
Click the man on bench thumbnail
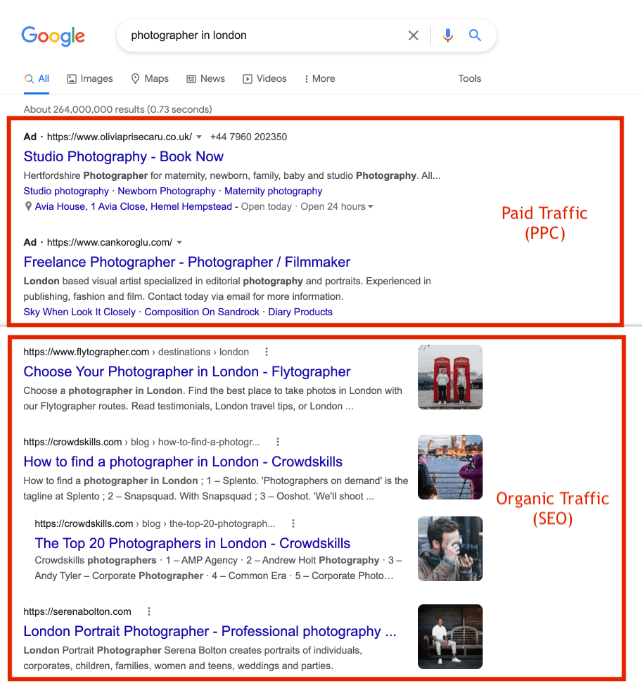click(x=450, y=637)
